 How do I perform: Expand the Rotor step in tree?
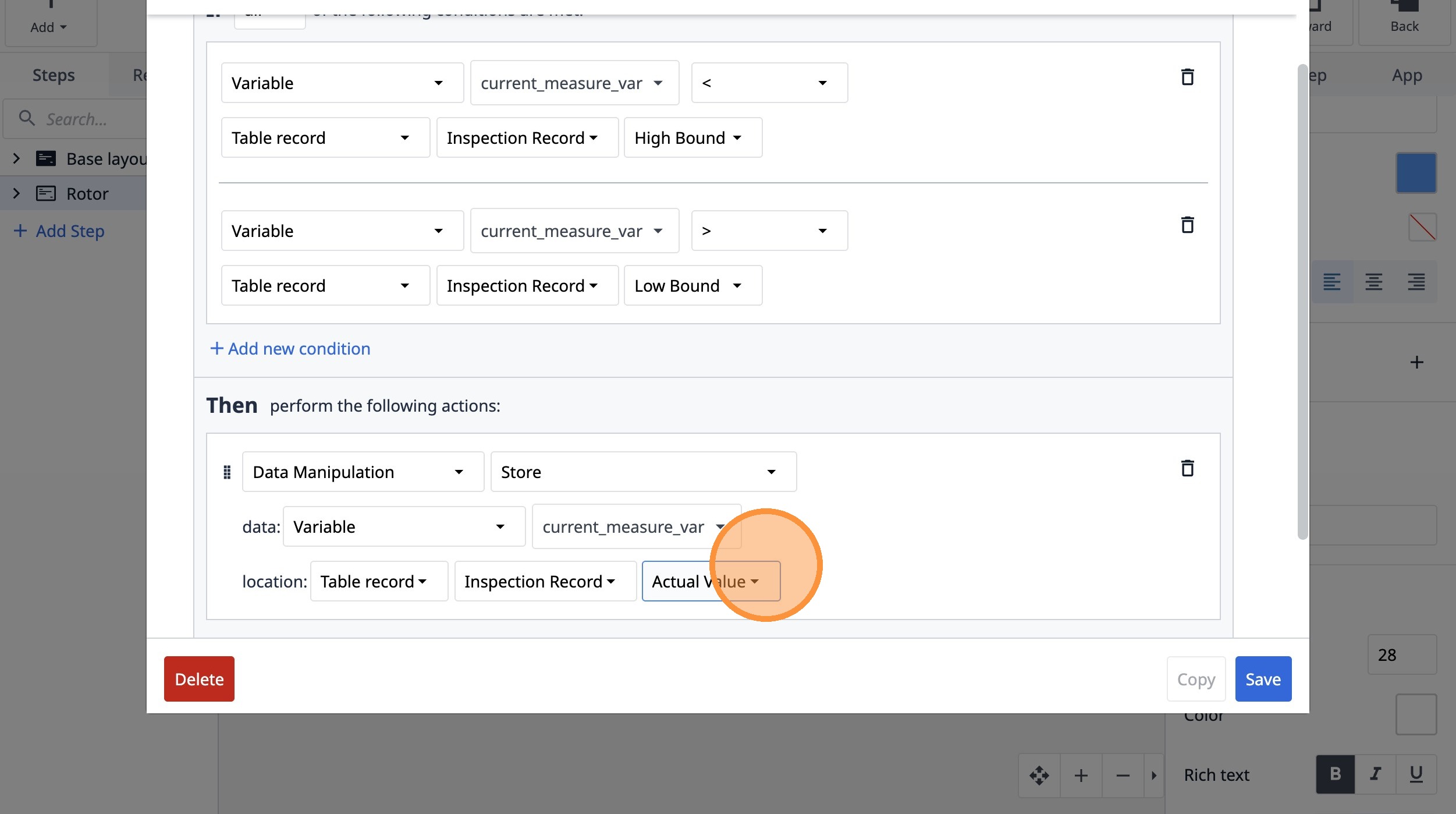[16, 193]
